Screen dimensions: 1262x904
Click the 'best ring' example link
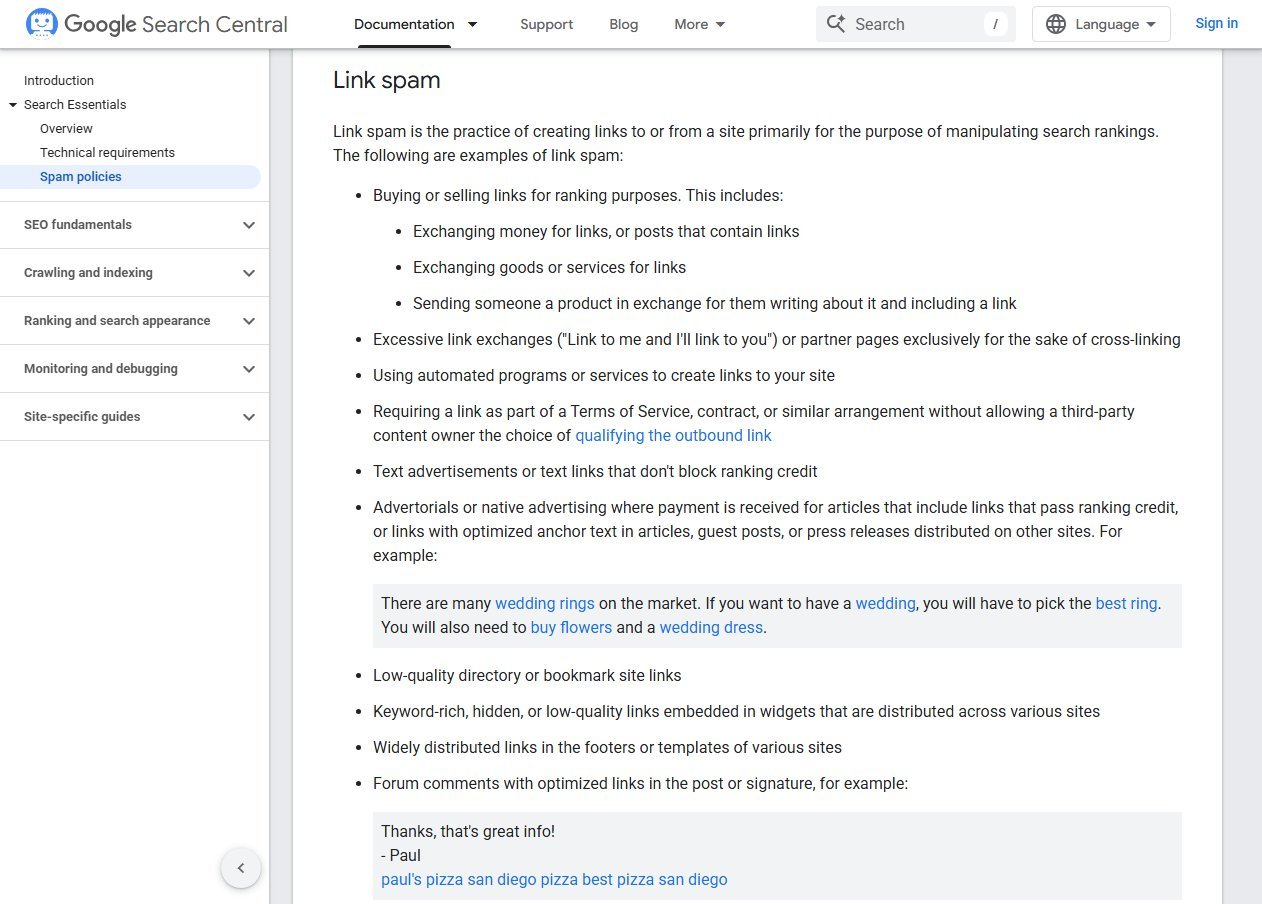pyautogui.click(x=1127, y=604)
